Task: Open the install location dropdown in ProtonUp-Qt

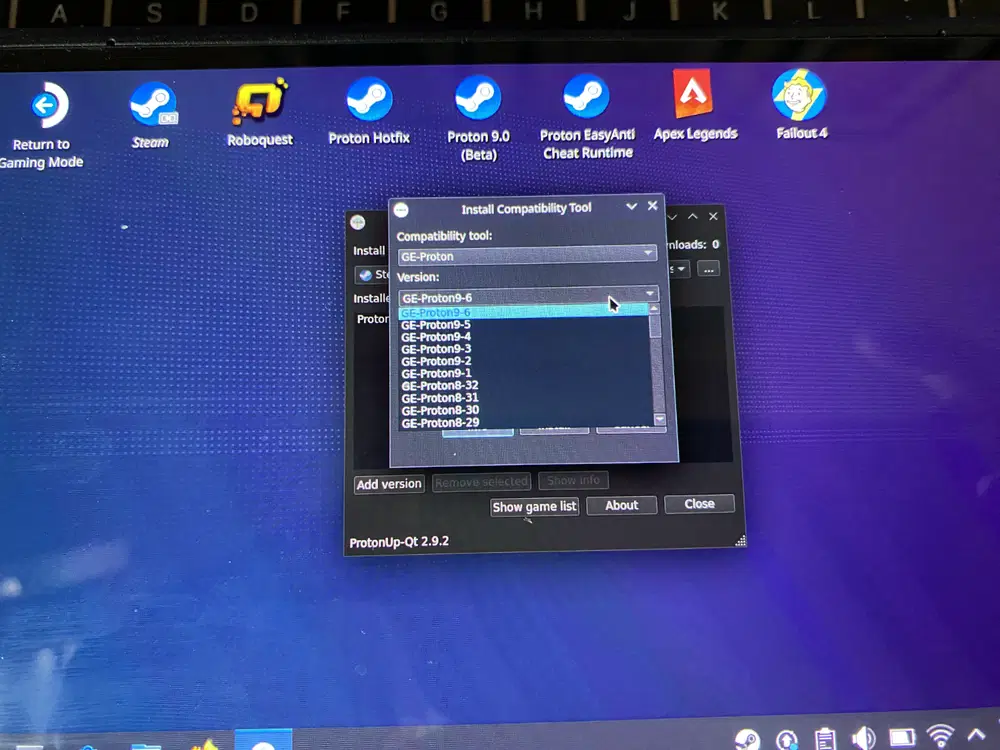Action: [680, 269]
